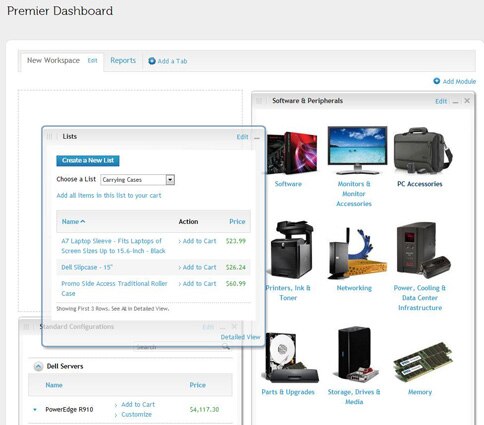Open the Choose a List dropdown

[x=137, y=180]
